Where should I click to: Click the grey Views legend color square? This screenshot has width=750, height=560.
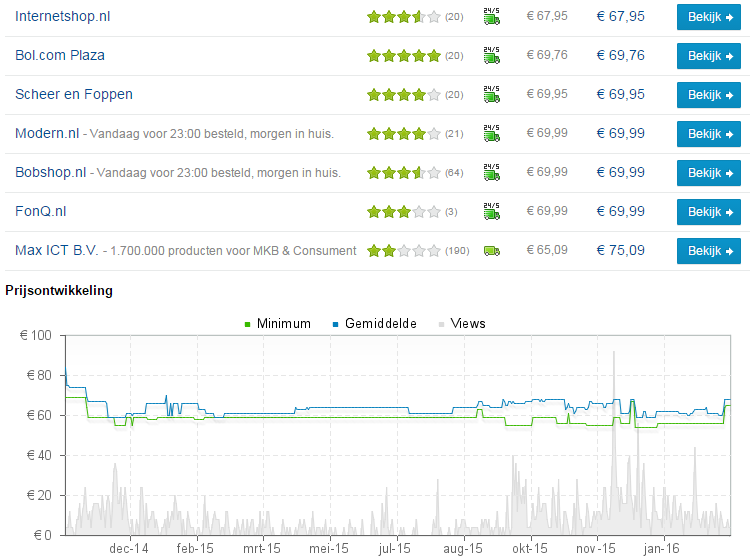pos(441,325)
